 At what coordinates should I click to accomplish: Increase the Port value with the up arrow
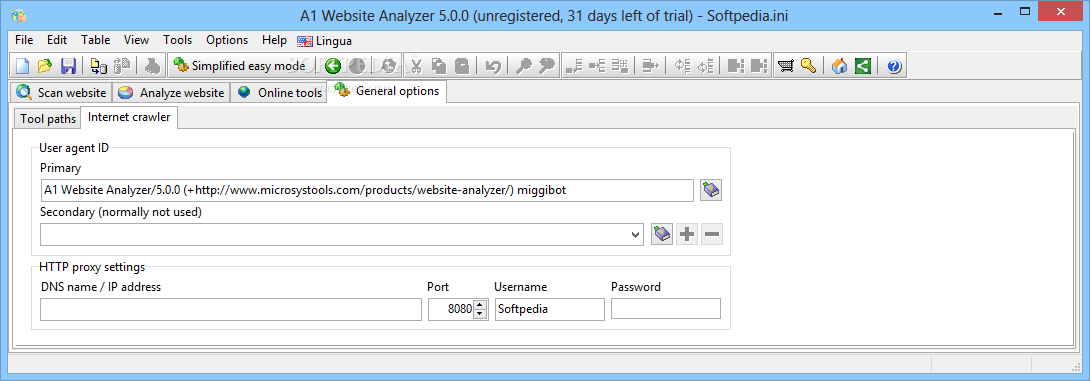(x=480, y=305)
